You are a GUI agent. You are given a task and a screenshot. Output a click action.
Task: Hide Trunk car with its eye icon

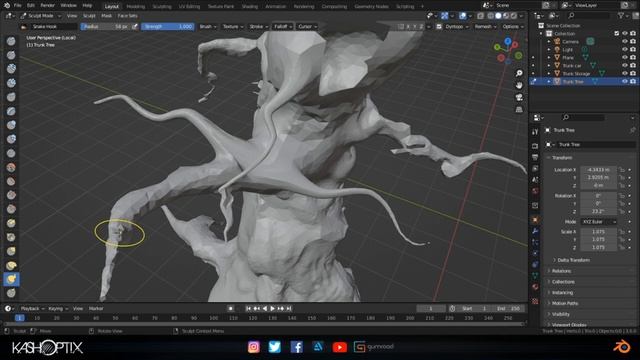pos(624,65)
